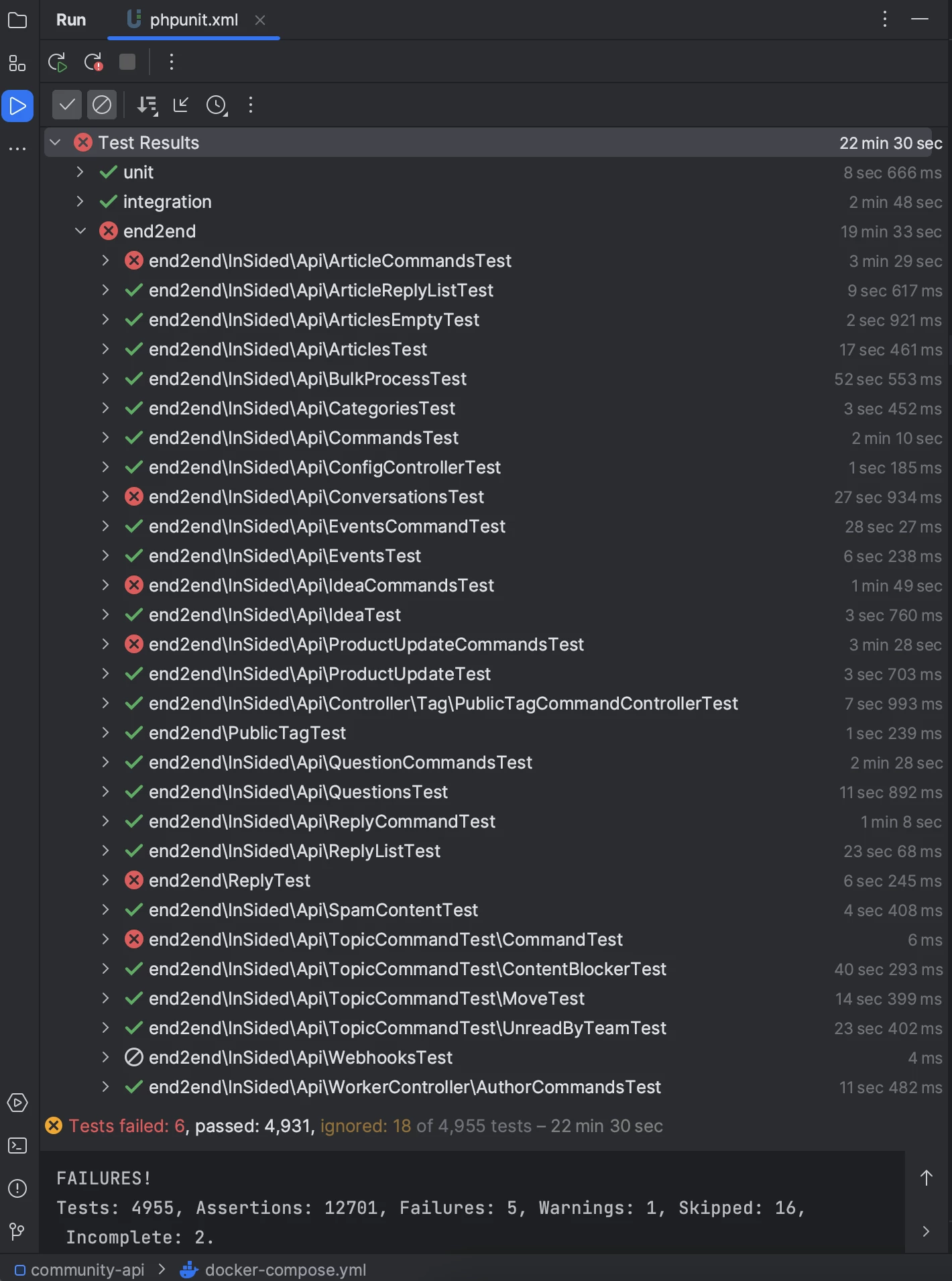The image size is (952, 1281).
Task: Click the sort tests icon
Action: (147, 105)
